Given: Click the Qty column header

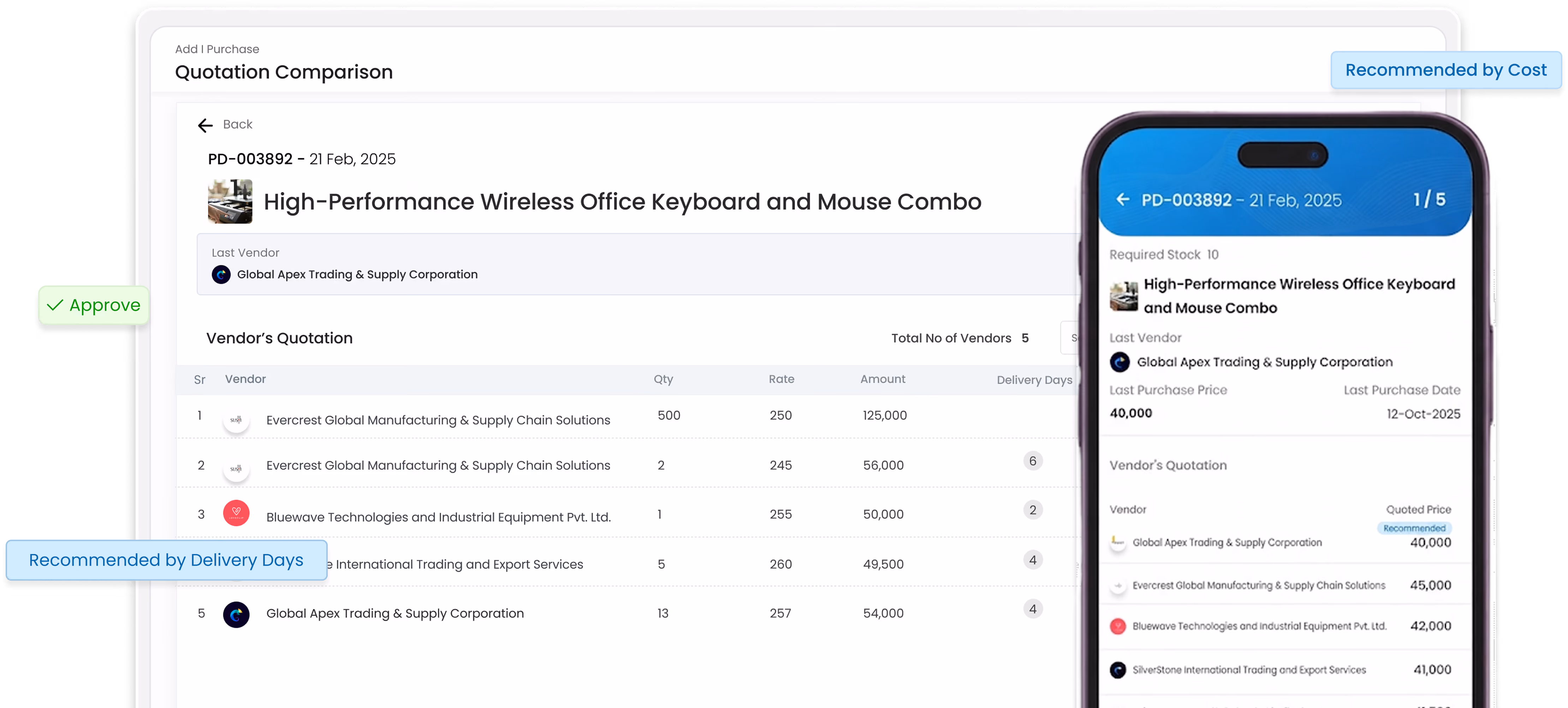Looking at the screenshot, I should [x=664, y=379].
